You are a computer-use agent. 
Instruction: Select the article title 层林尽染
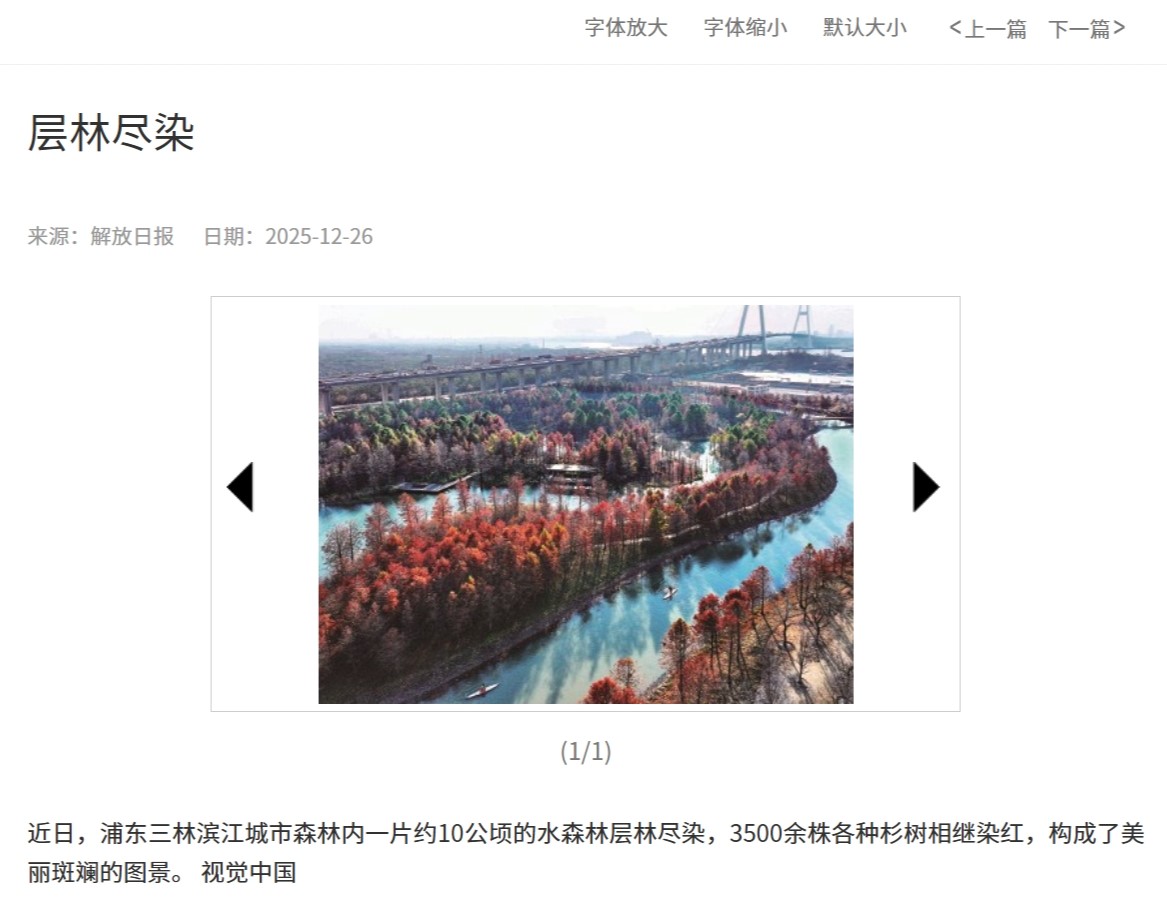(x=111, y=133)
